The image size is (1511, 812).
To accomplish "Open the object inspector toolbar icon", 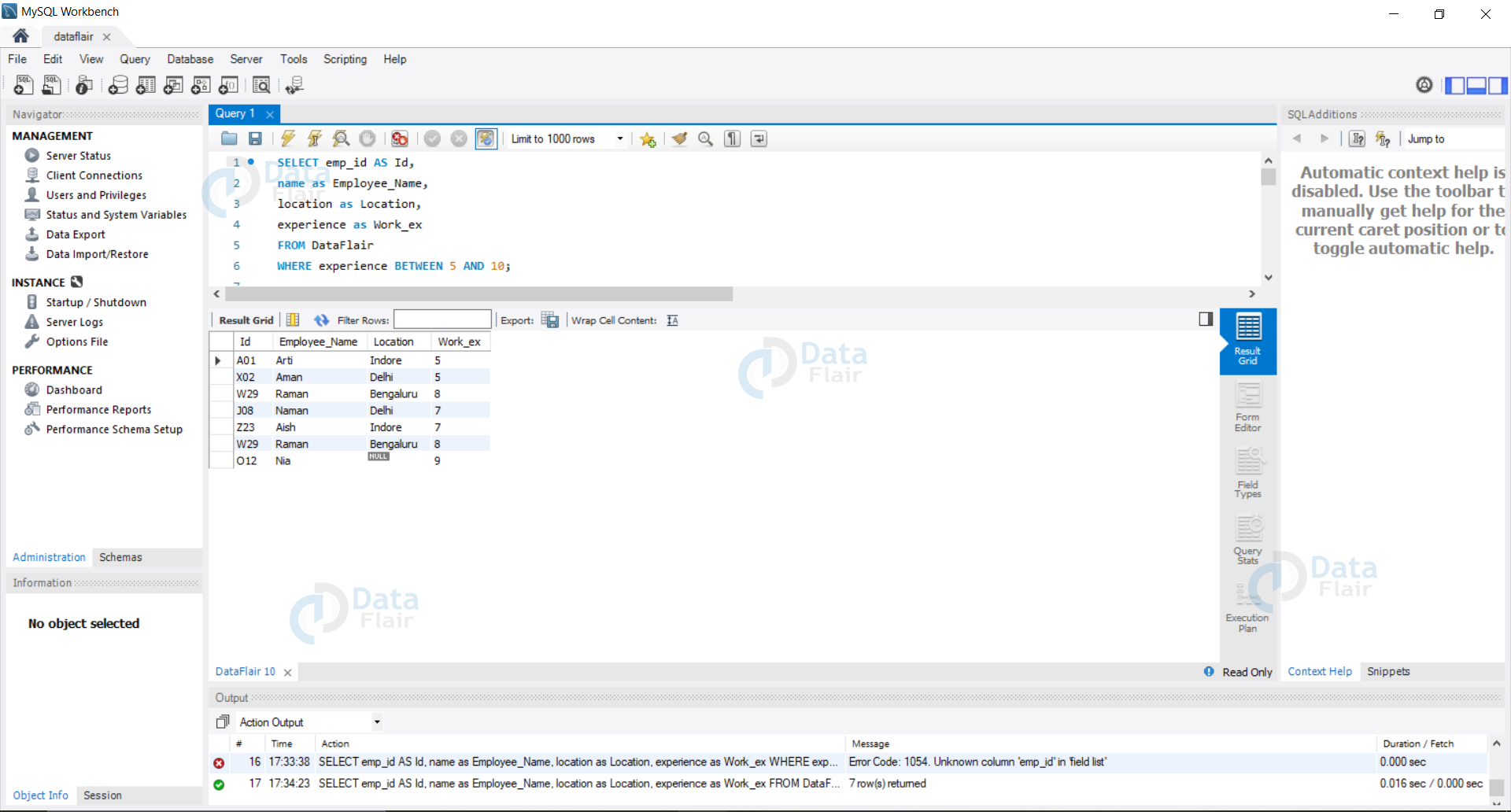I will [x=84, y=85].
